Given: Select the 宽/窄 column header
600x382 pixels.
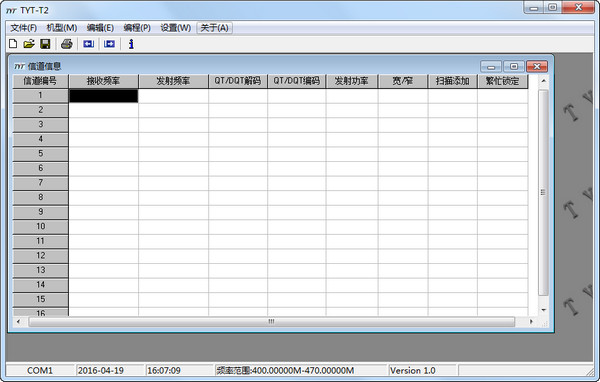Looking at the screenshot, I should pos(403,81).
